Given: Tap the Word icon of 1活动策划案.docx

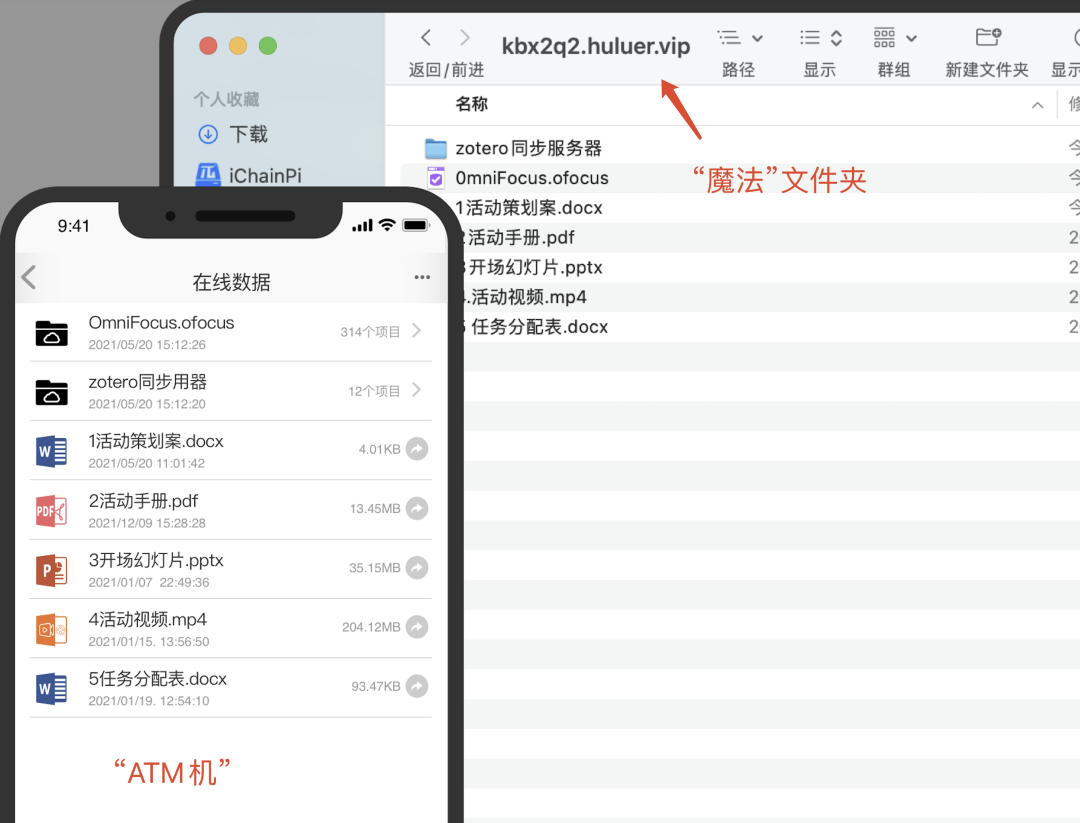Looking at the screenshot, I should [52, 452].
